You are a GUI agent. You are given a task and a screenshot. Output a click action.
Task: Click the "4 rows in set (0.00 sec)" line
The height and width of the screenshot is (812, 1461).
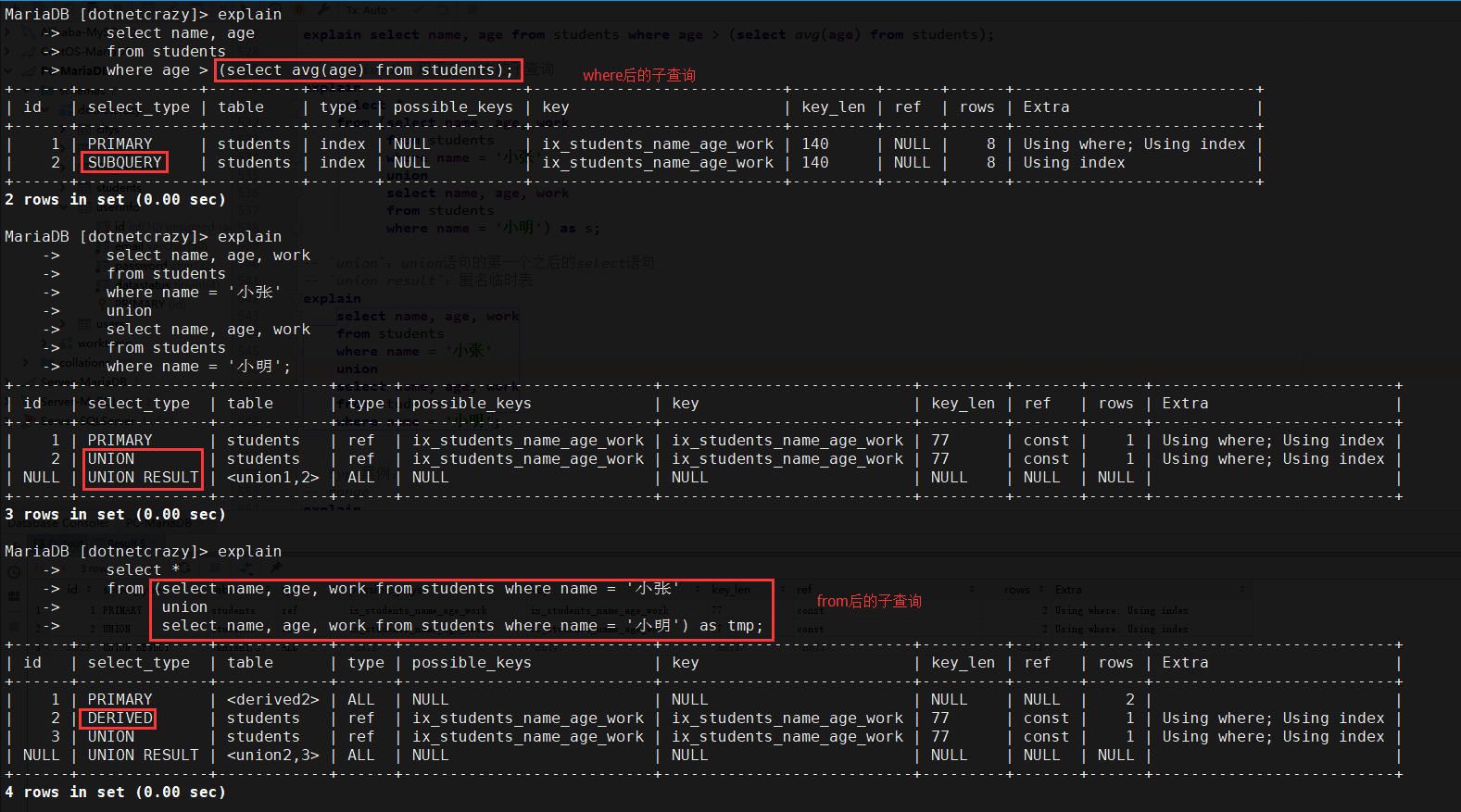tap(115, 793)
